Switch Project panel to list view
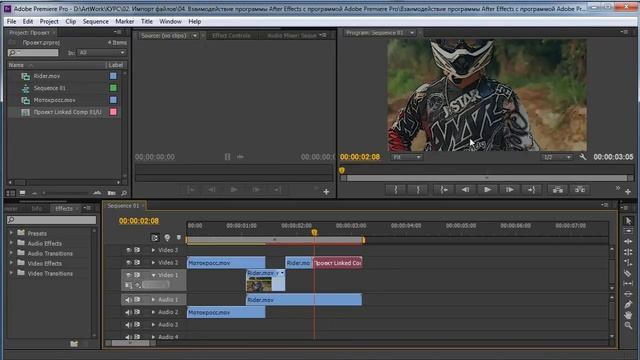Viewport: 640px width, 360px height. click(11, 193)
